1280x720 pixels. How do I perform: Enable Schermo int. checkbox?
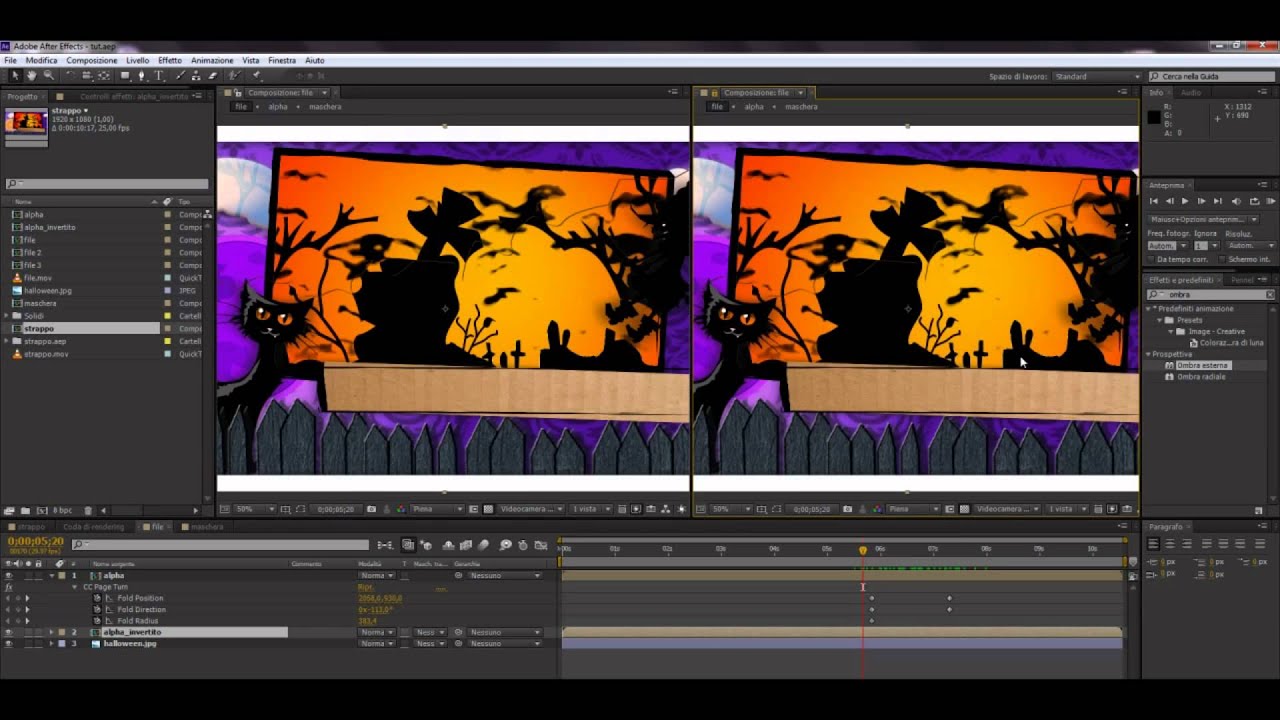tap(1222, 259)
